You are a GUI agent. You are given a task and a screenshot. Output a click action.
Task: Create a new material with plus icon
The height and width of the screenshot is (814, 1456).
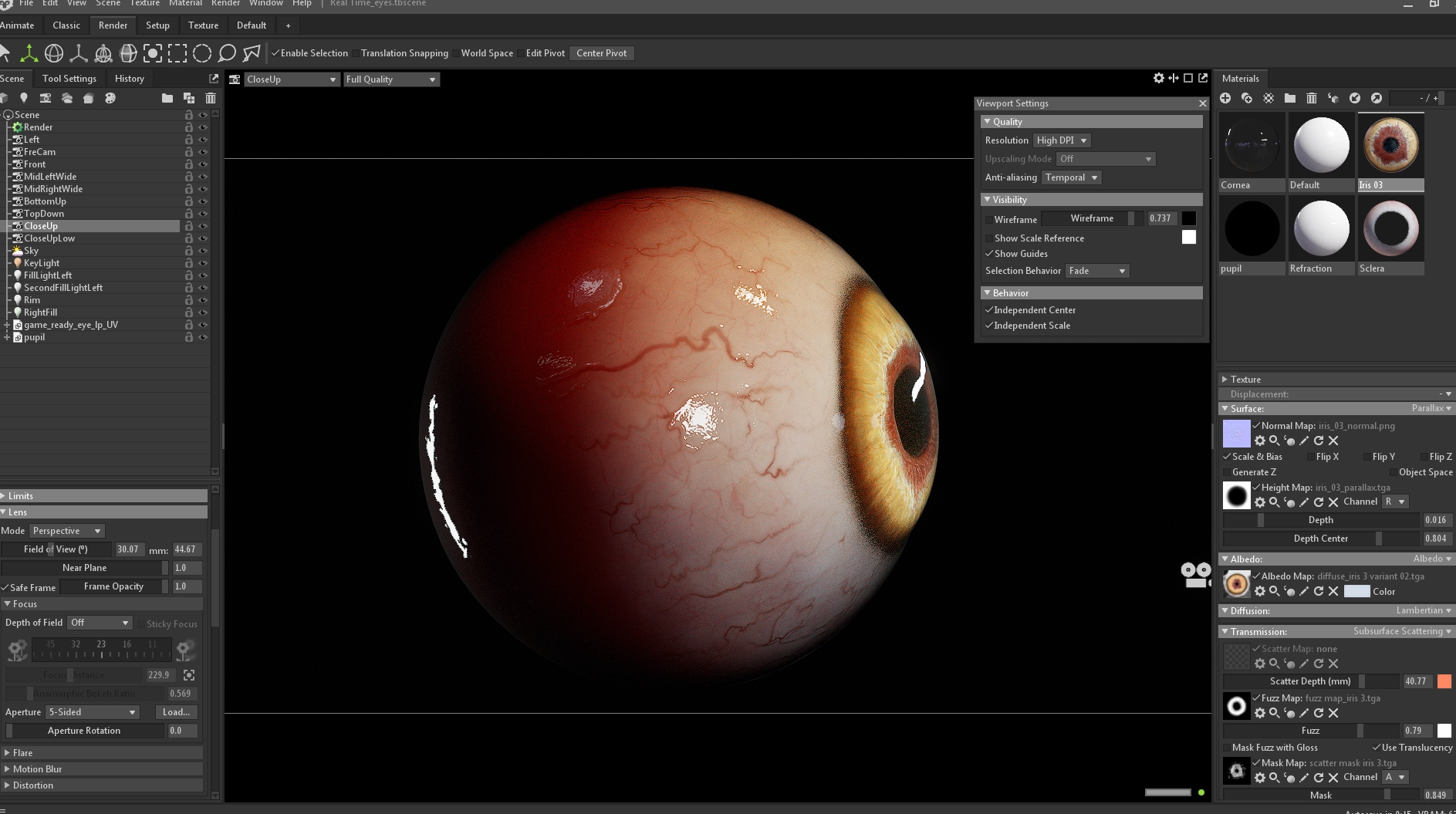click(1225, 98)
